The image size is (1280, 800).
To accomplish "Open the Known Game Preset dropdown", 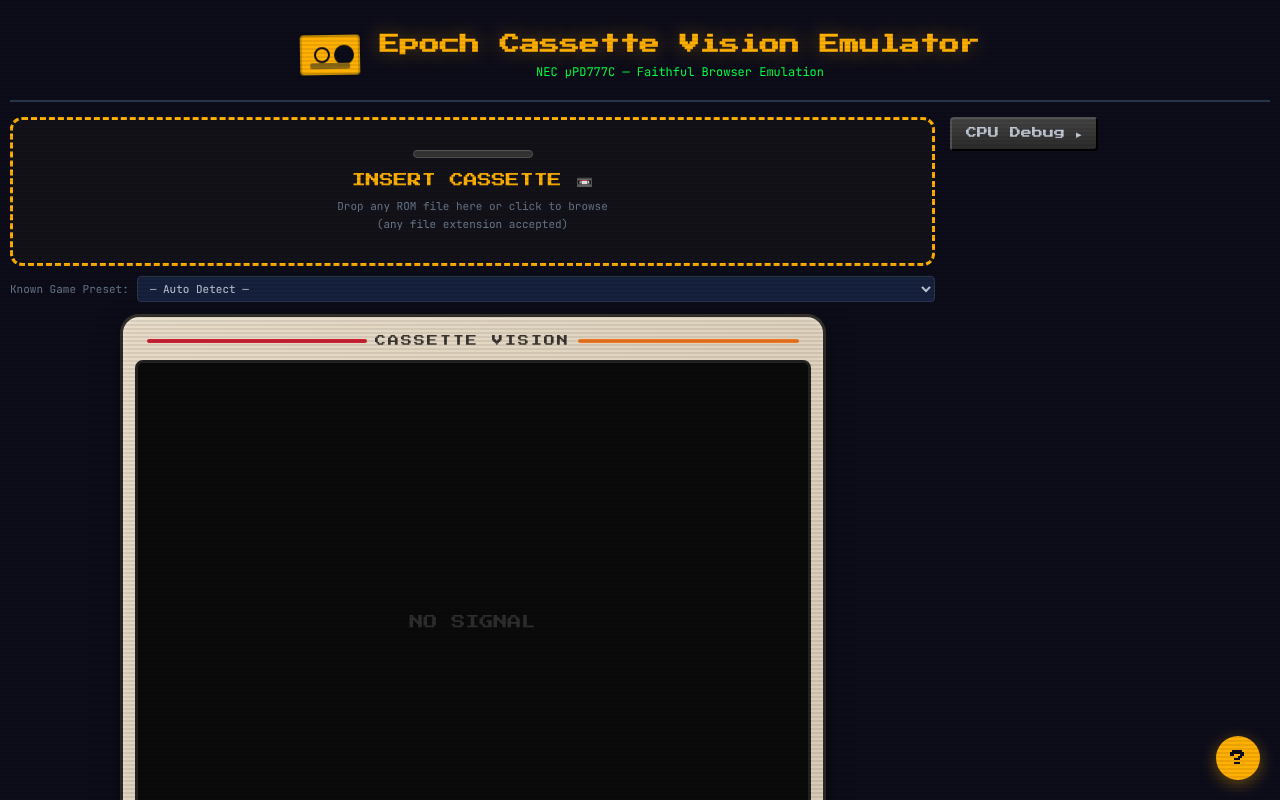I will tap(535, 289).
